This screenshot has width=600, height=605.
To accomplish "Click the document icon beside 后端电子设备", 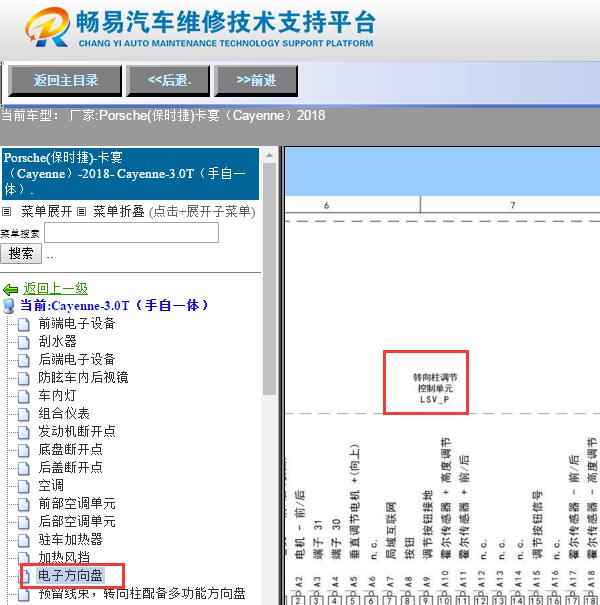I will tap(24, 360).
